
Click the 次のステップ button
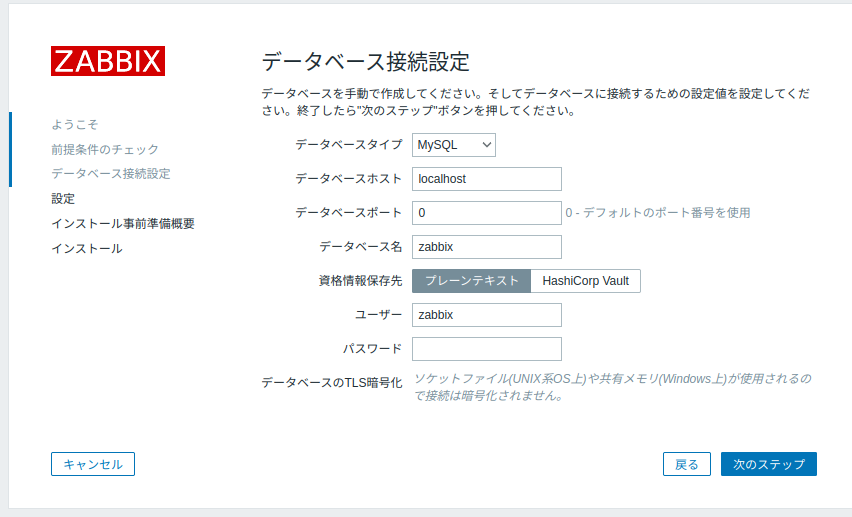(x=769, y=464)
